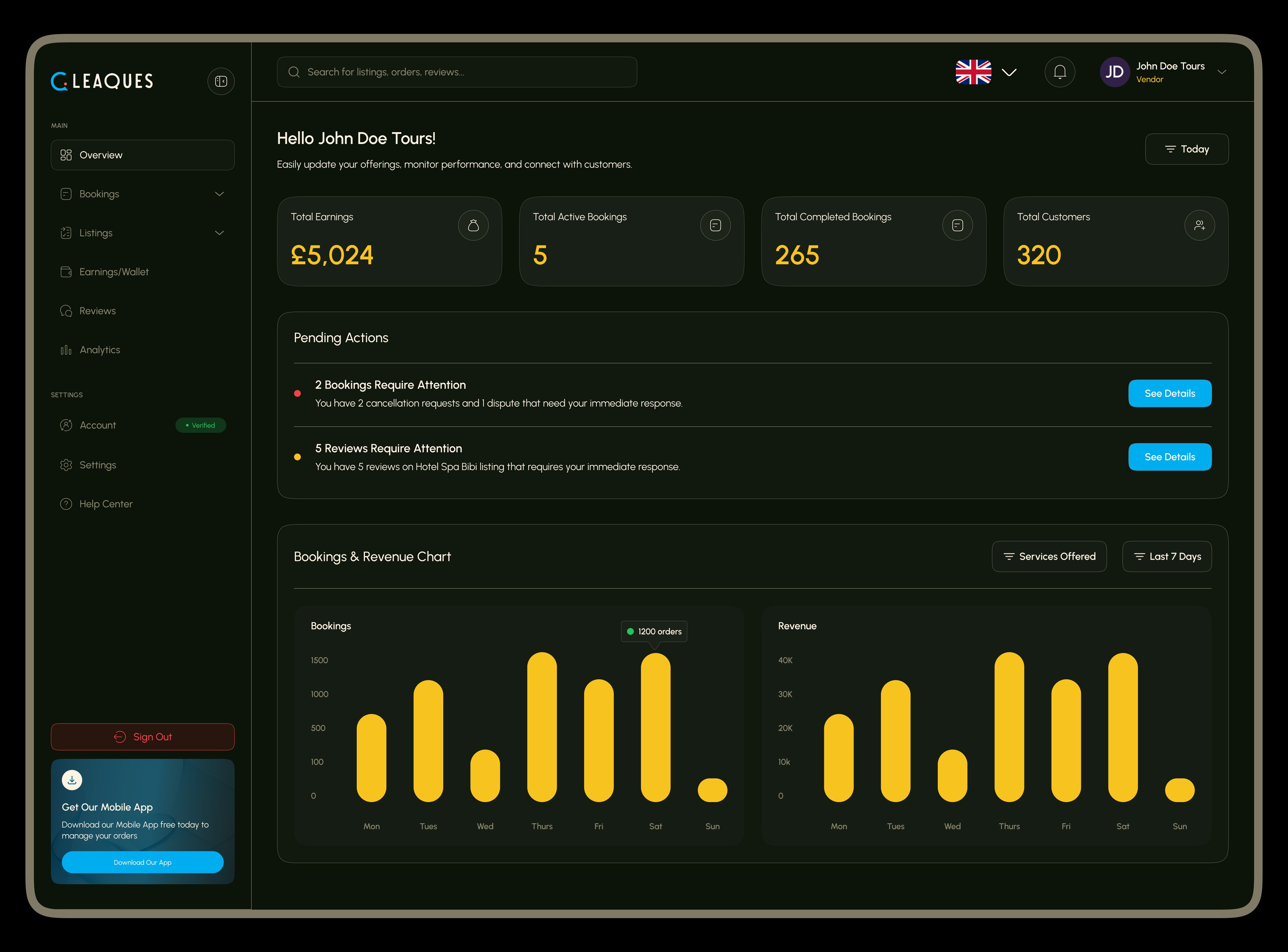Go to Earnings/Wallet page
The height and width of the screenshot is (952, 1288).
(142, 272)
